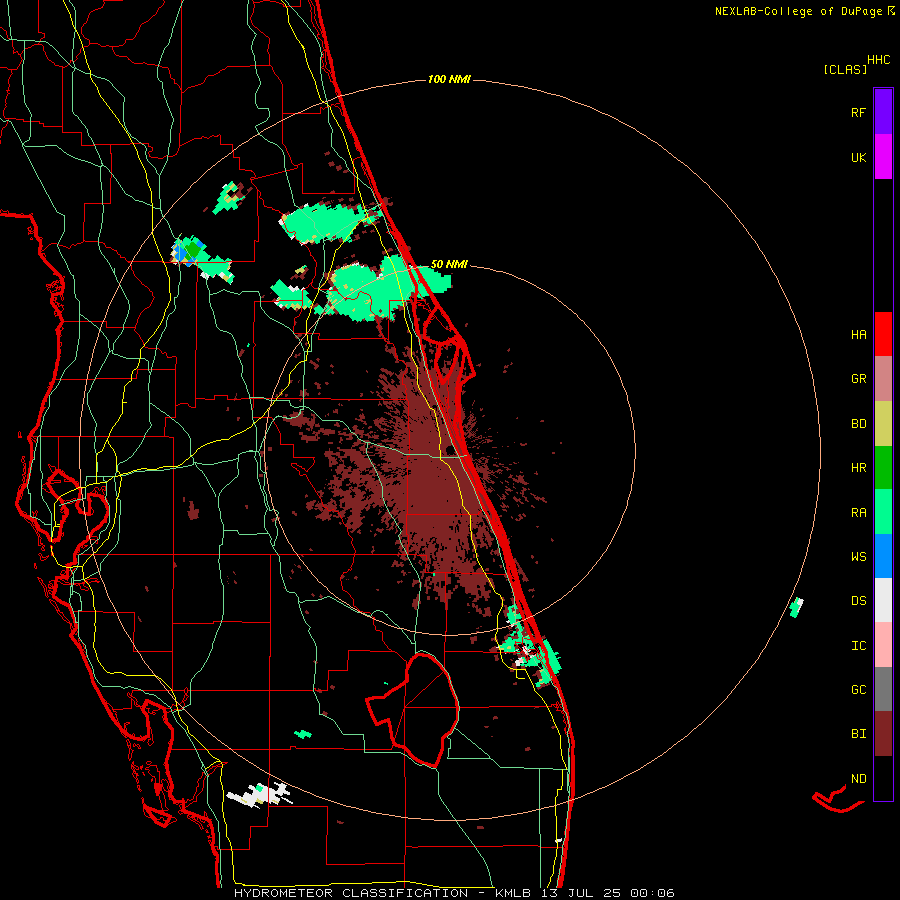Click the isolated rain echo on 100 NMI ring east
The height and width of the screenshot is (900, 900).
click(x=796, y=607)
